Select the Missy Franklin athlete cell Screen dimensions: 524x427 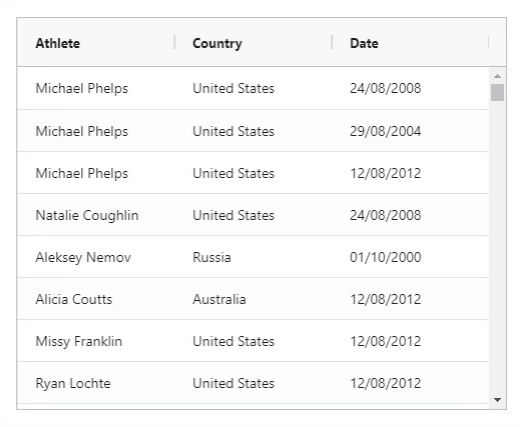[x=96, y=341]
